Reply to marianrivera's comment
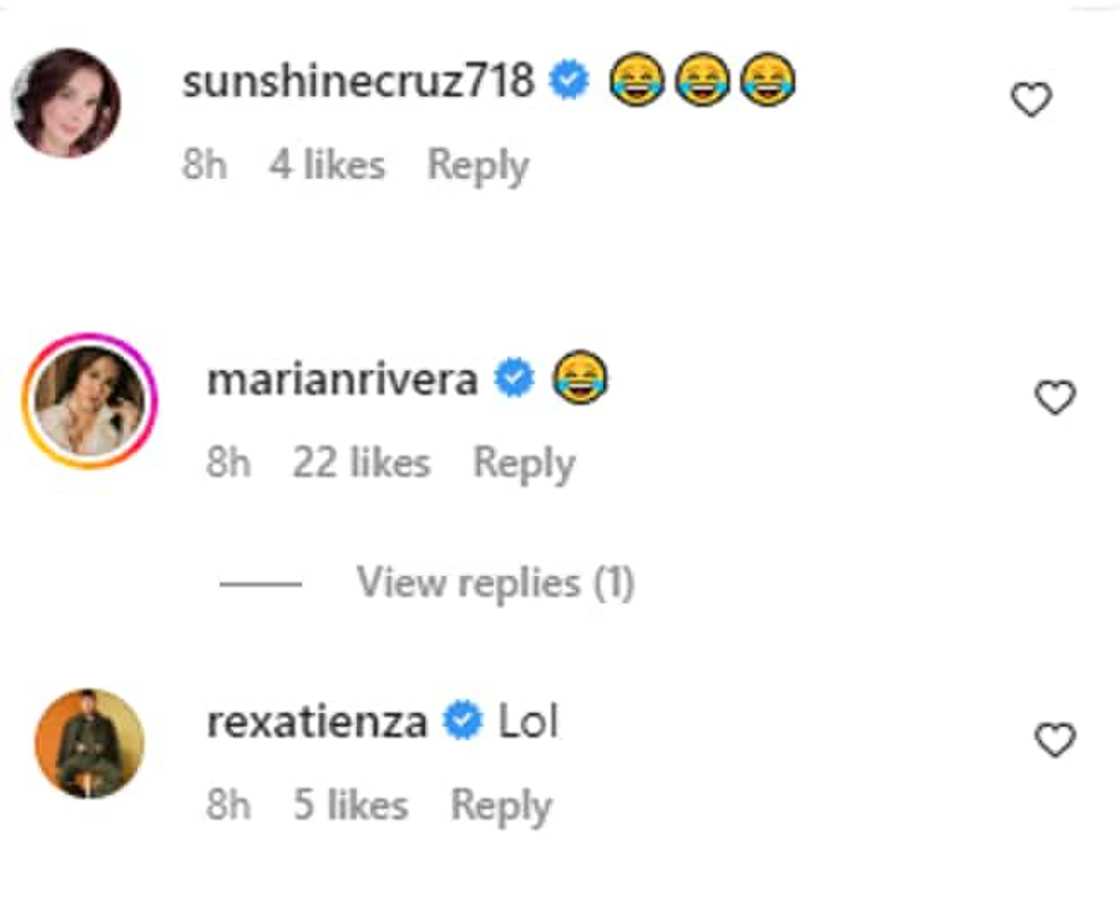Screen dimensions: 1120x914 (524, 463)
